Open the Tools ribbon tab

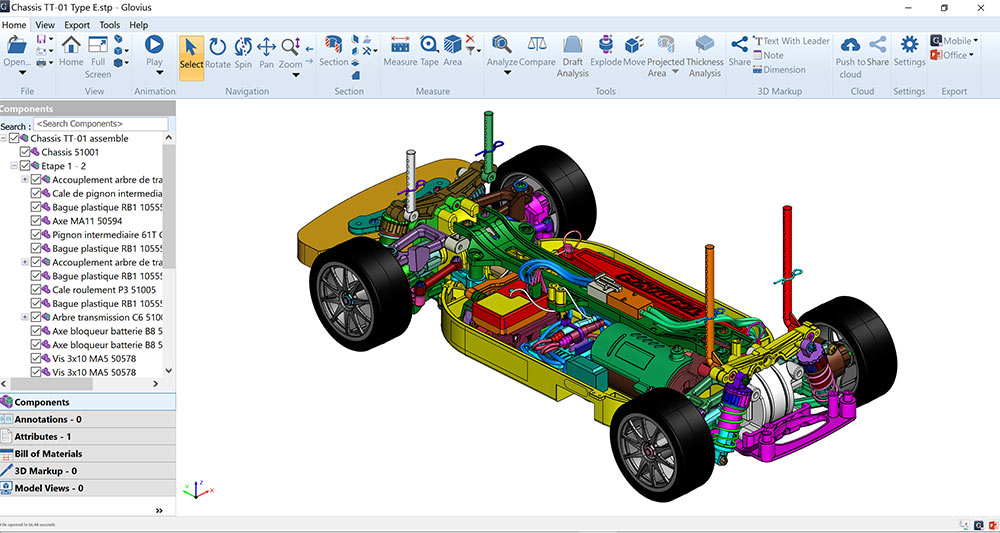[110, 24]
